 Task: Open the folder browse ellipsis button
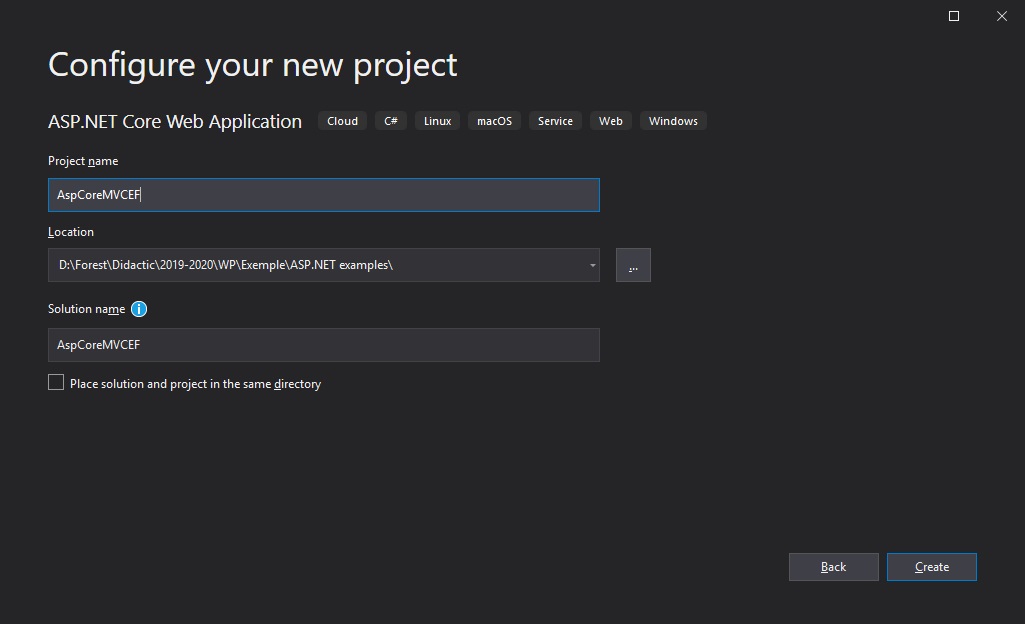click(633, 265)
